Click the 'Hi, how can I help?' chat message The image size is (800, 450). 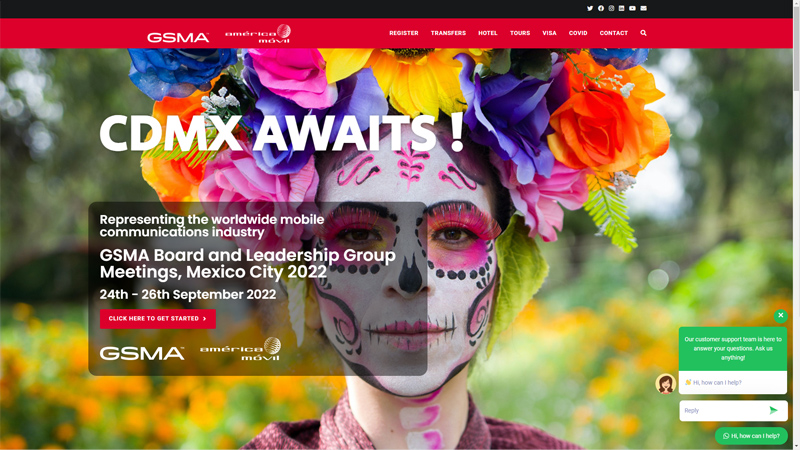point(733,382)
